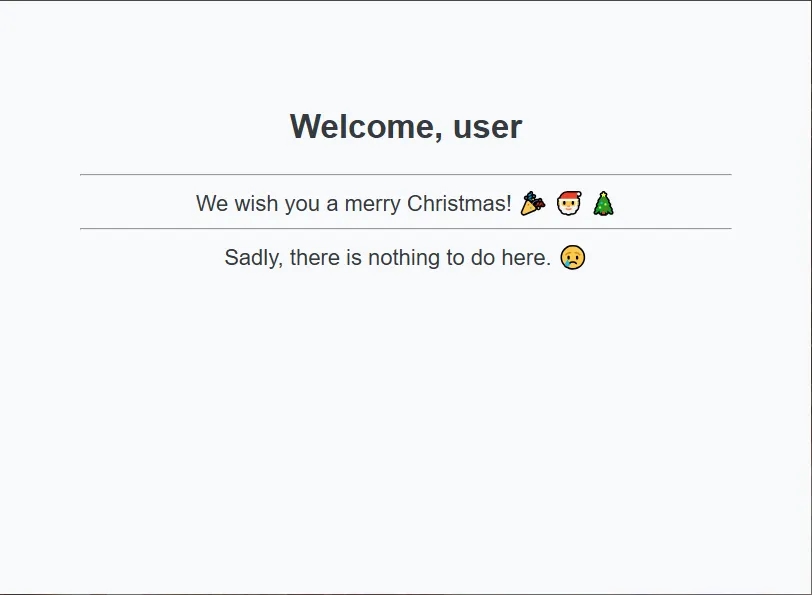The height and width of the screenshot is (595, 812).
Task: Click the horizontal divider below the heading
Action: point(405,175)
